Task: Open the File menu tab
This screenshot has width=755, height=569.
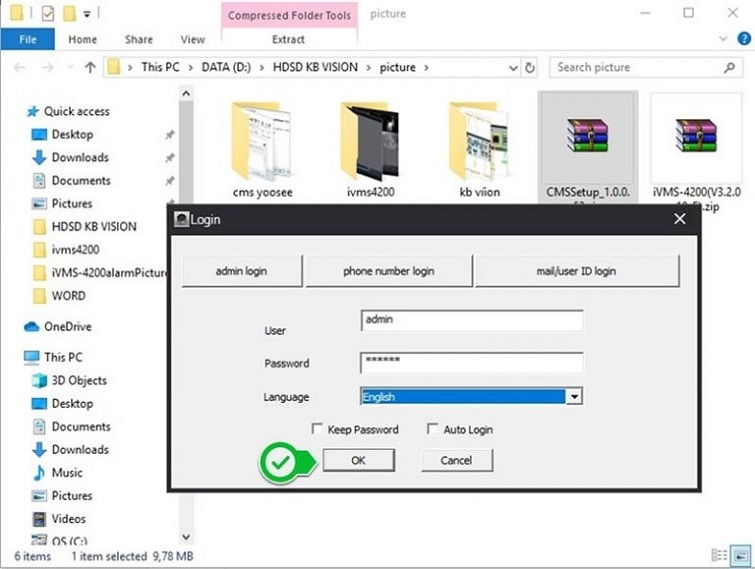Action: click(x=28, y=39)
